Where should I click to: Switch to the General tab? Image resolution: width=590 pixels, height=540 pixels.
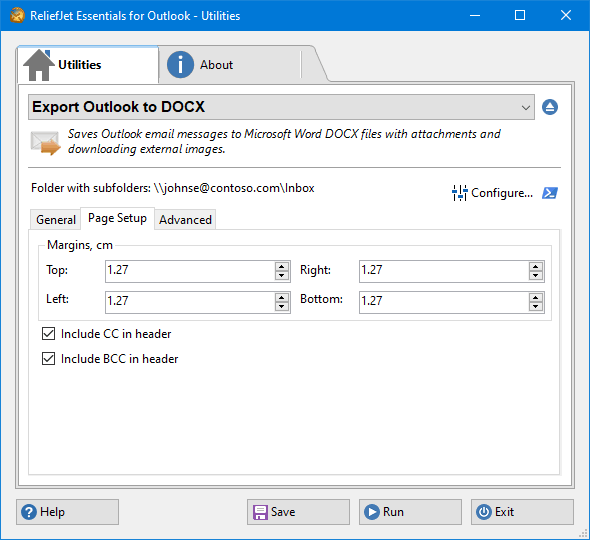click(56, 219)
